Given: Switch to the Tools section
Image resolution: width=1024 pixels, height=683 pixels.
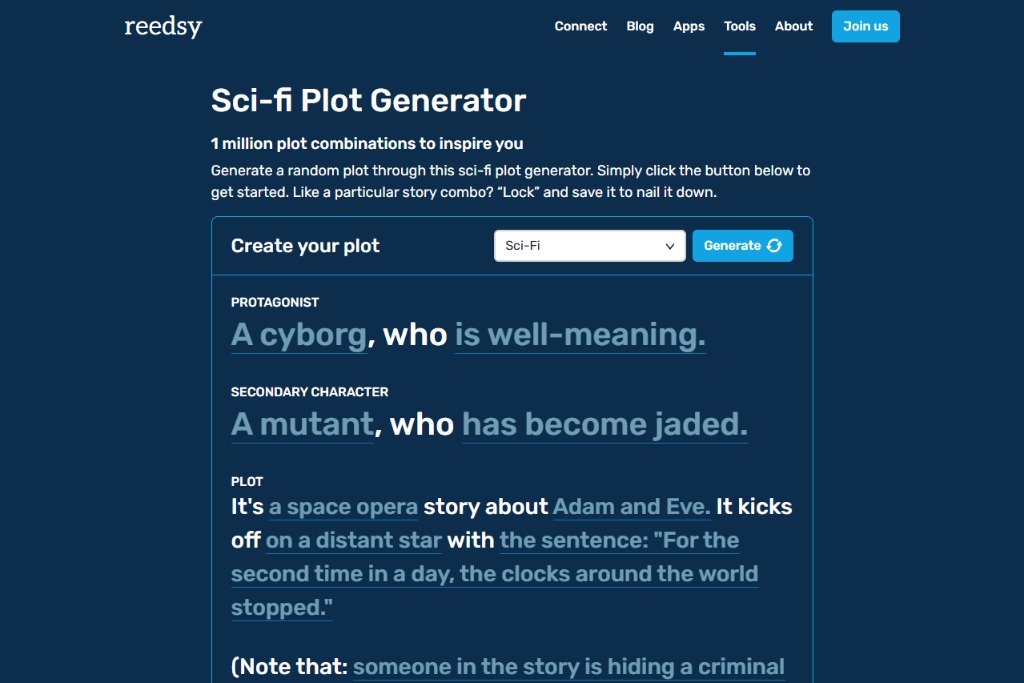Looking at the screenshot, I should tap(740, 26).
